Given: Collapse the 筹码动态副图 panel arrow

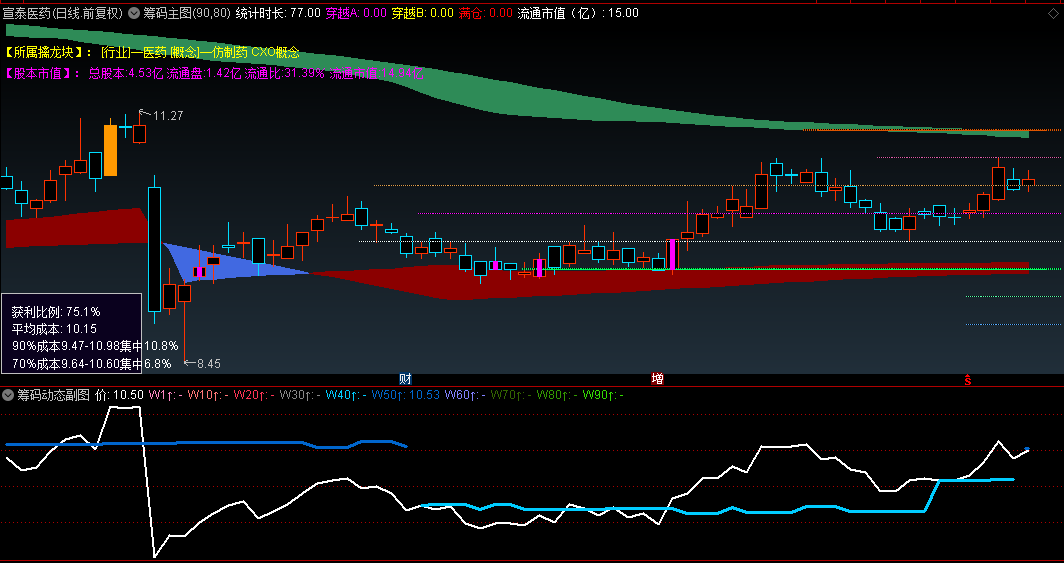Looking at the screenshot, I should [8, 395].
